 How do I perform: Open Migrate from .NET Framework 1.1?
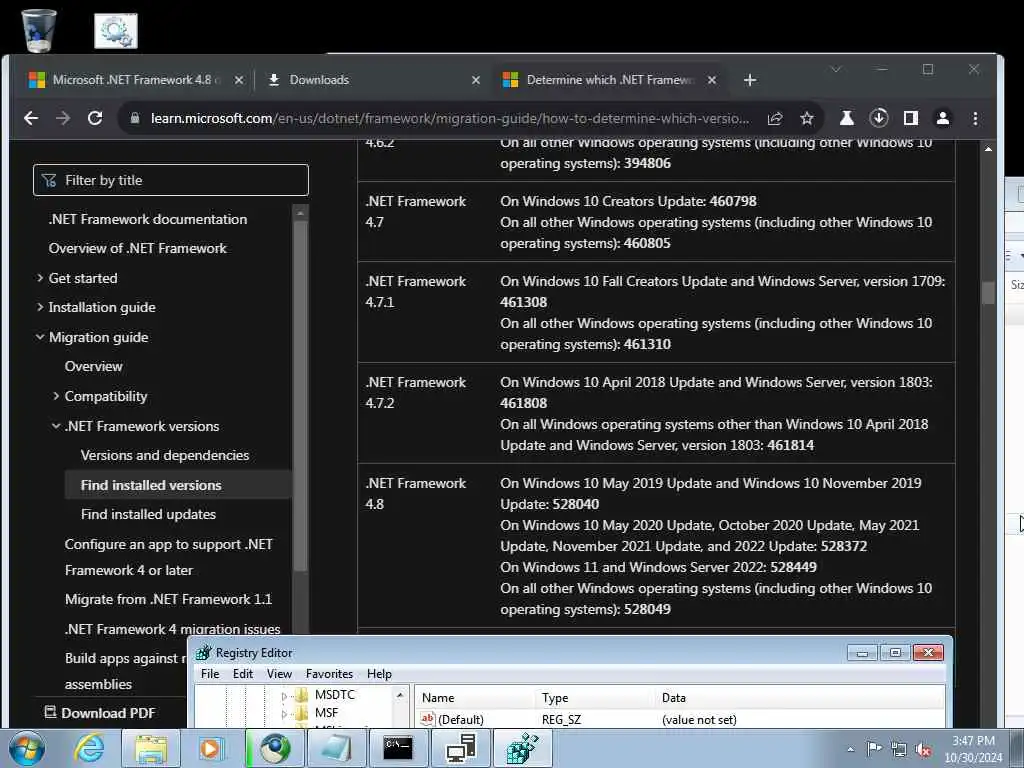168,600
